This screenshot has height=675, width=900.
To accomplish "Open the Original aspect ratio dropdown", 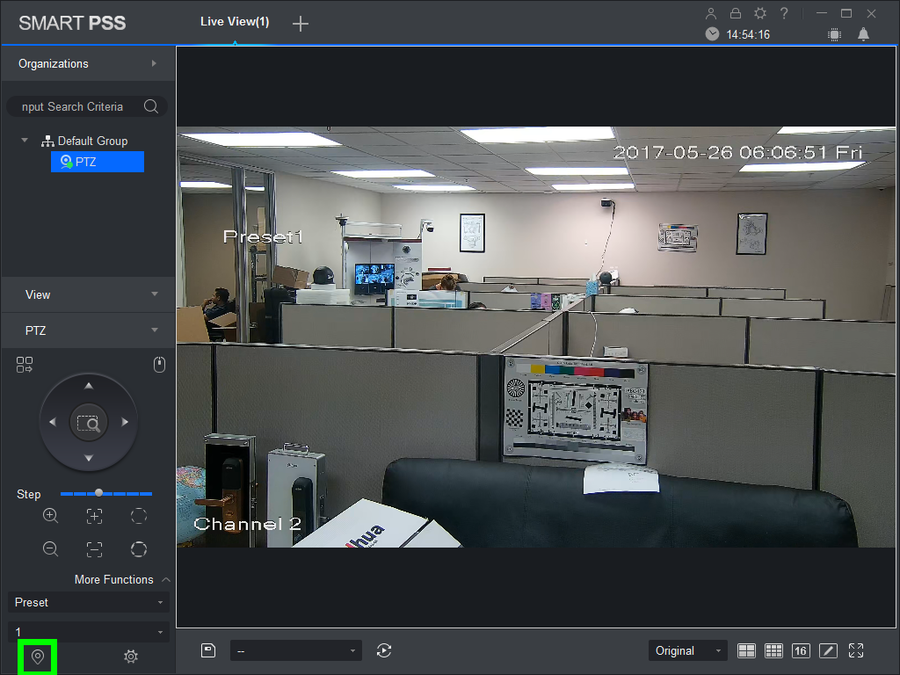I will (688, 651).
